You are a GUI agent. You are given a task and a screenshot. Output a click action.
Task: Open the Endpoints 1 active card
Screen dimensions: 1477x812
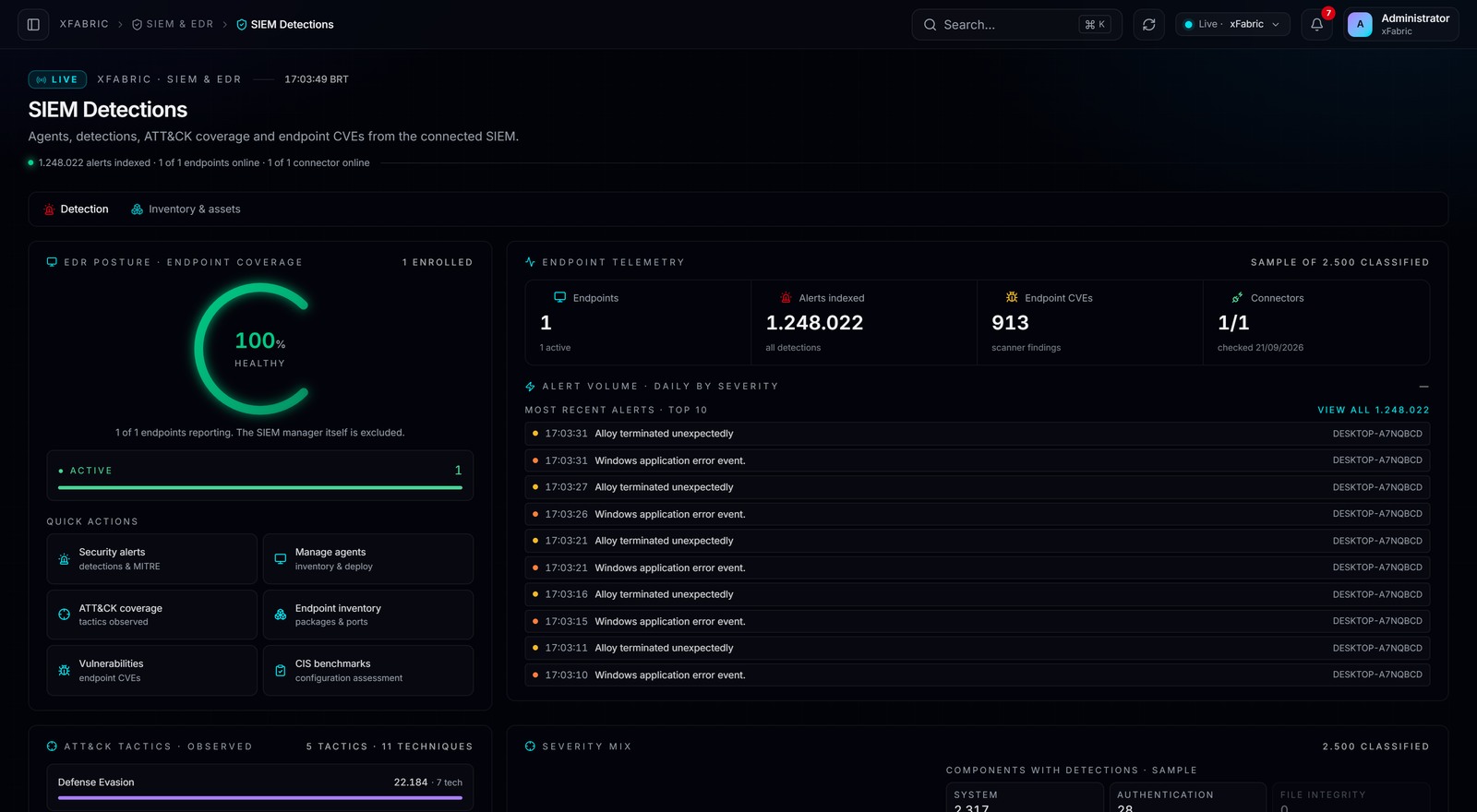click(x=638, y=323)
